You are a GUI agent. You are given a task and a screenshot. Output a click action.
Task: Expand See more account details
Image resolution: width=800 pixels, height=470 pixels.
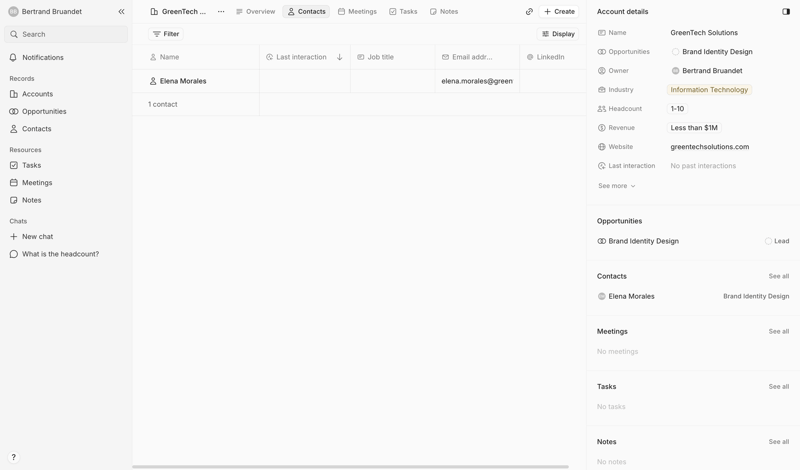tap(617, 186)
